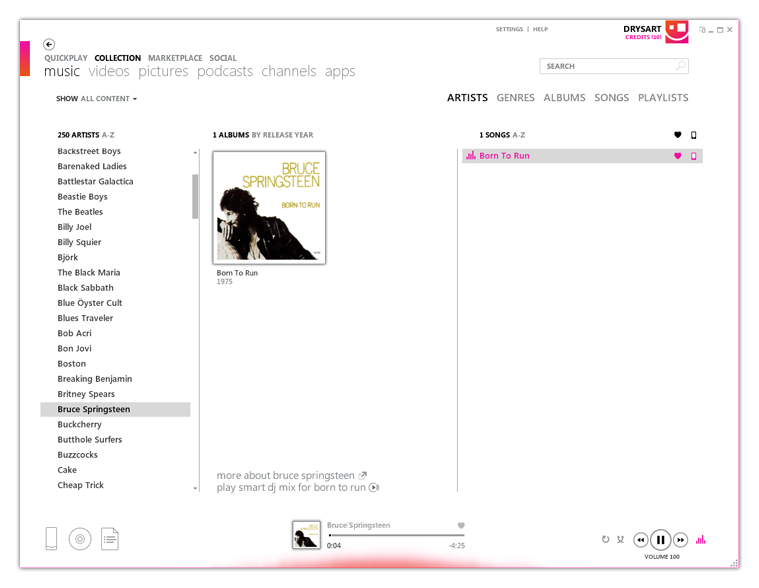Click the external link icon after bruce springsteen
The height and width of the screenshot is (588, 759).
point(363,475)
